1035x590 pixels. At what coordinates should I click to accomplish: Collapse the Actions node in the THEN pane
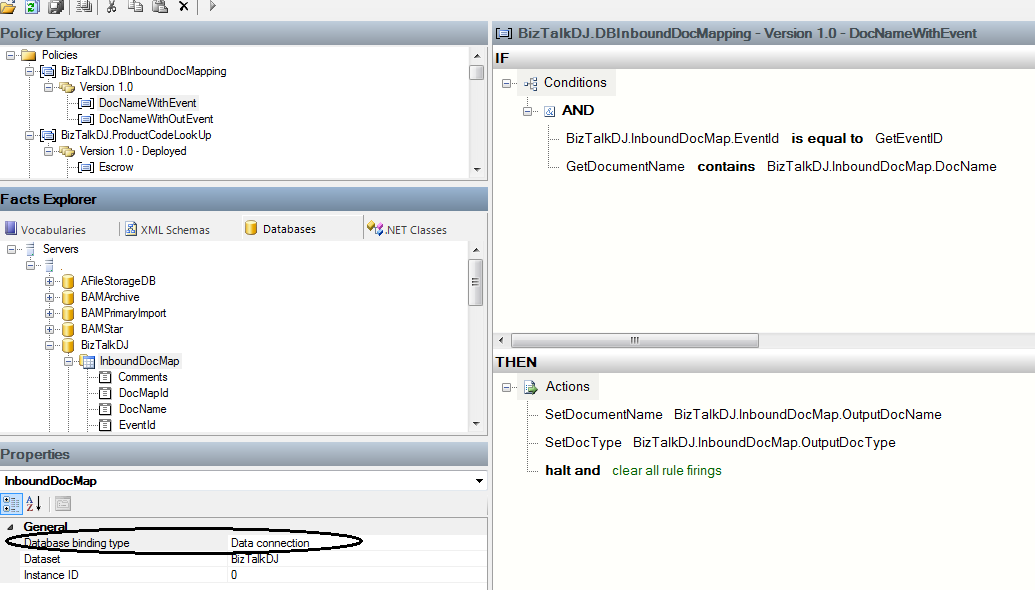pos(509,386)
